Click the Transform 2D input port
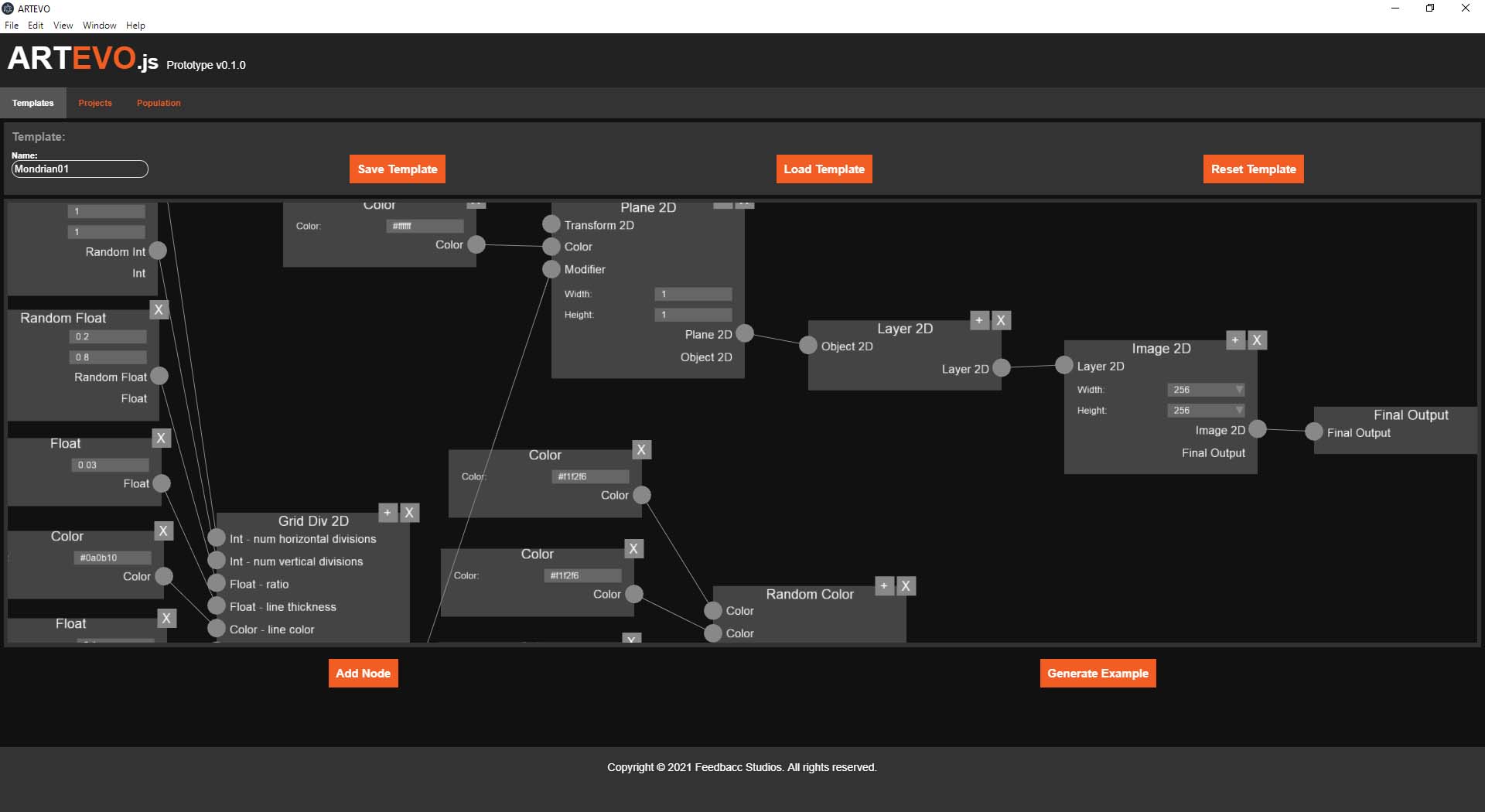 (x=551, y=224)
